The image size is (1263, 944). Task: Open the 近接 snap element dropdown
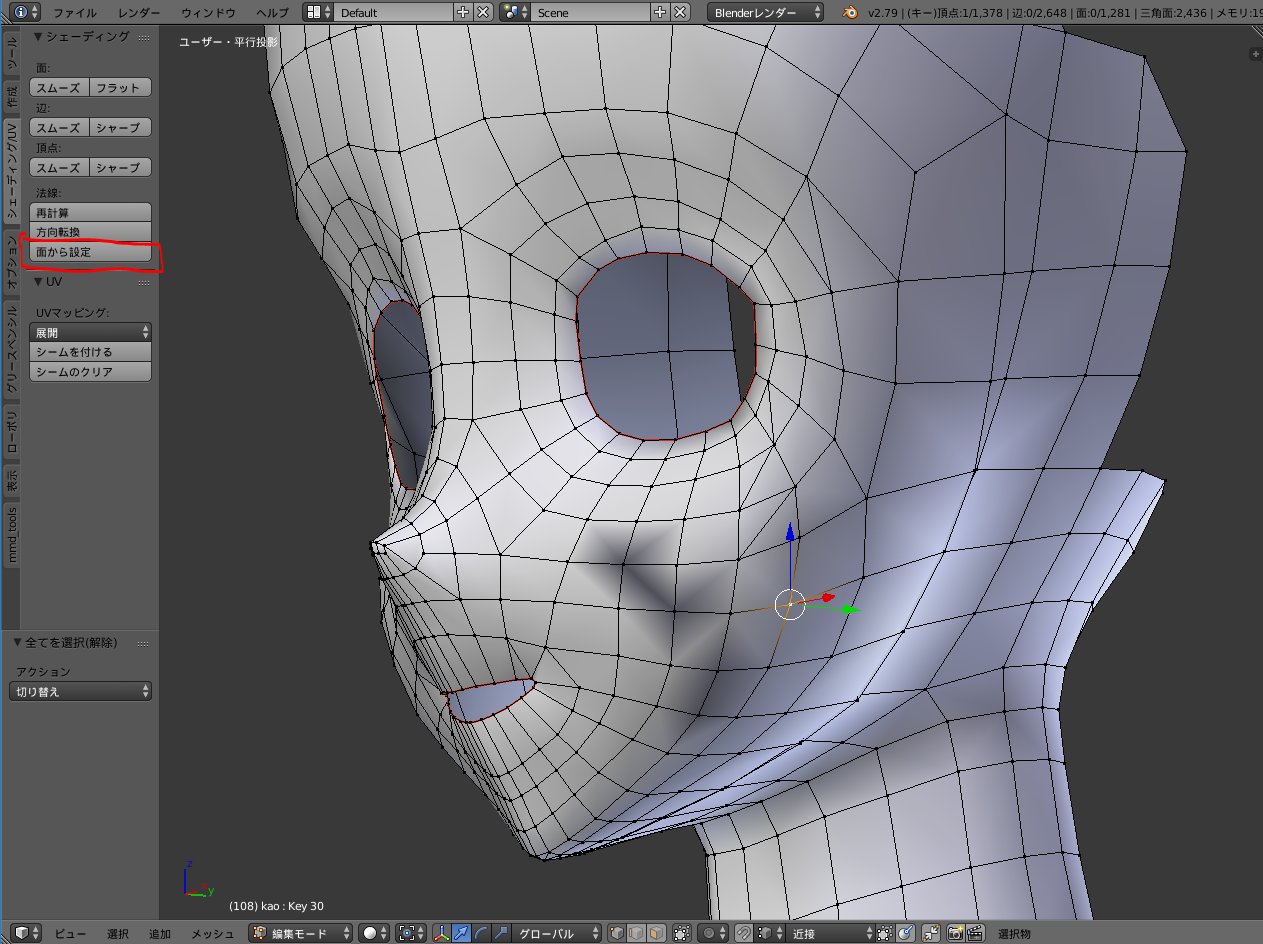(829, 933)
